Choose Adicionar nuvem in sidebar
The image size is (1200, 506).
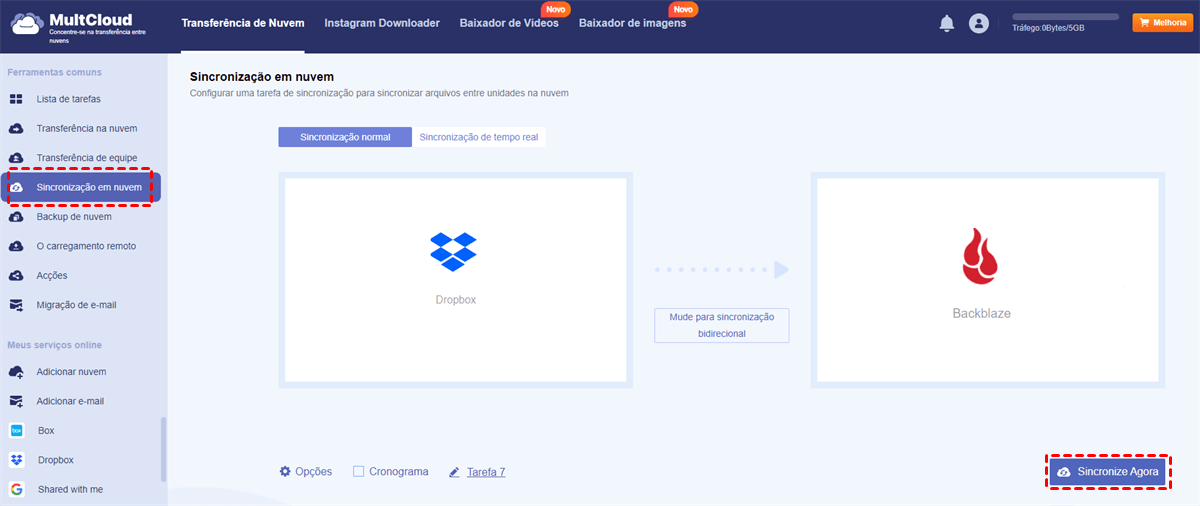(x=72, y=372)
